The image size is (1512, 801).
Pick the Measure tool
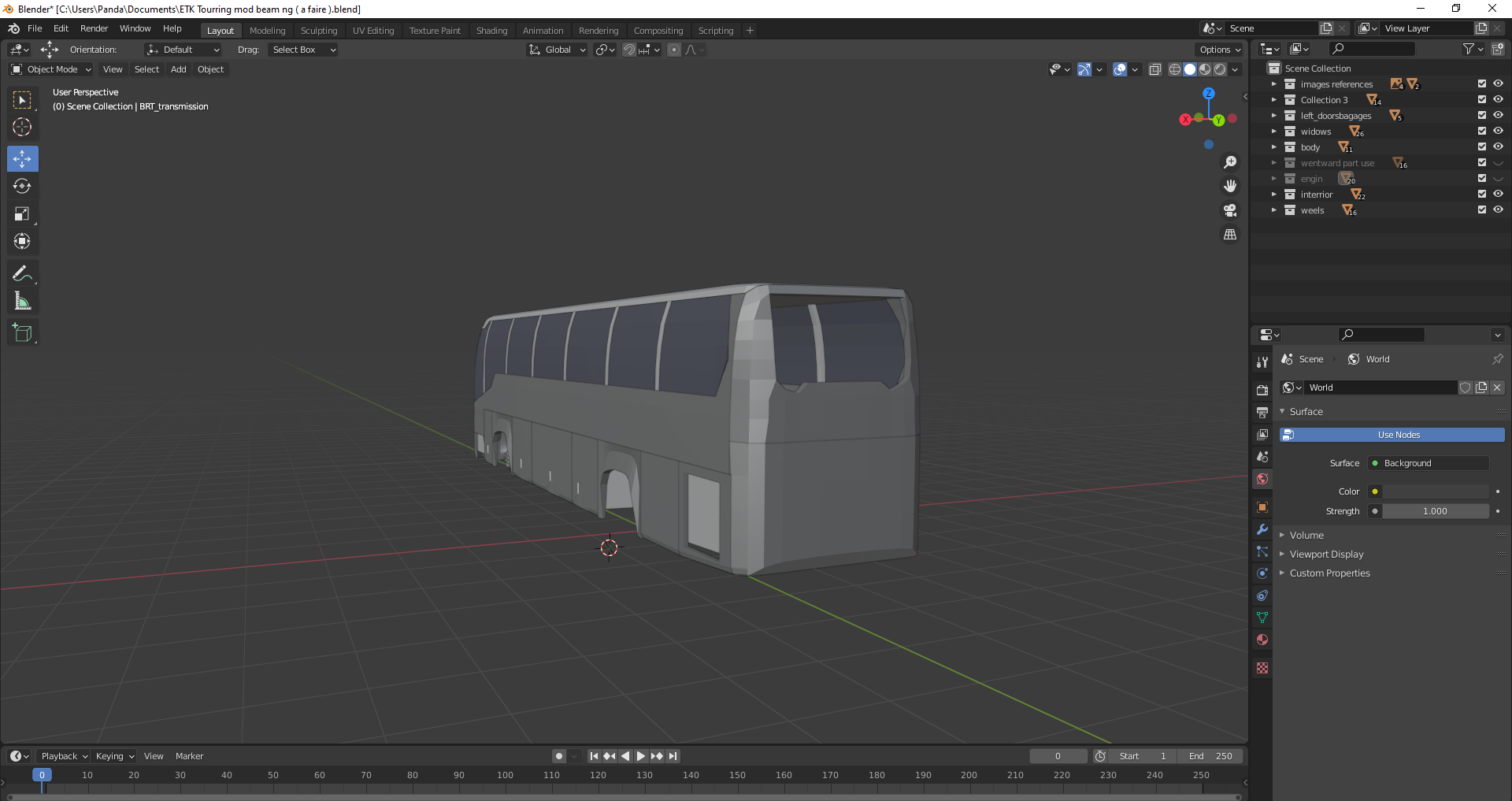click(22, 301)
